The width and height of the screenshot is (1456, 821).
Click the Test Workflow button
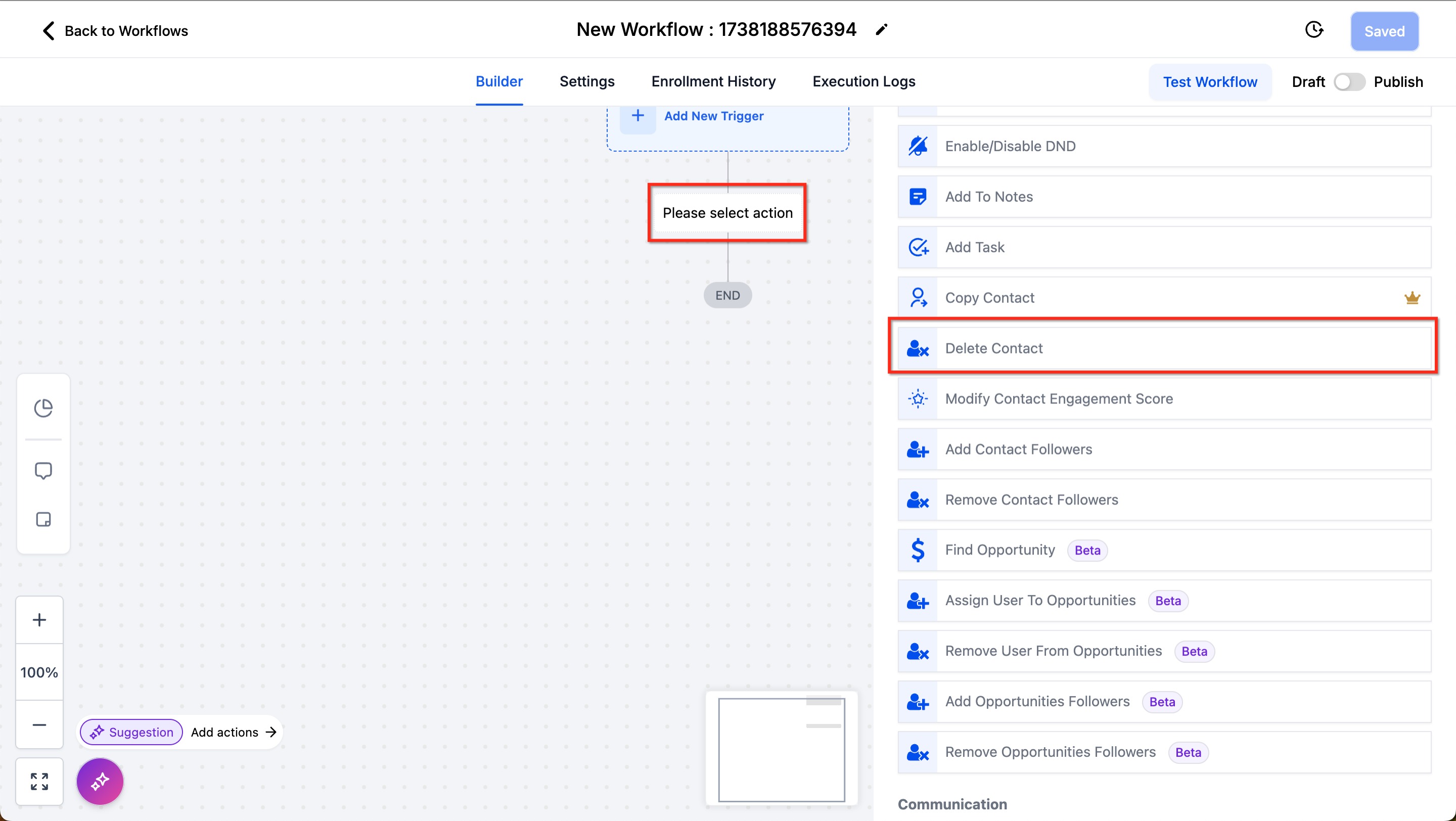click(x=1210, y=82)
